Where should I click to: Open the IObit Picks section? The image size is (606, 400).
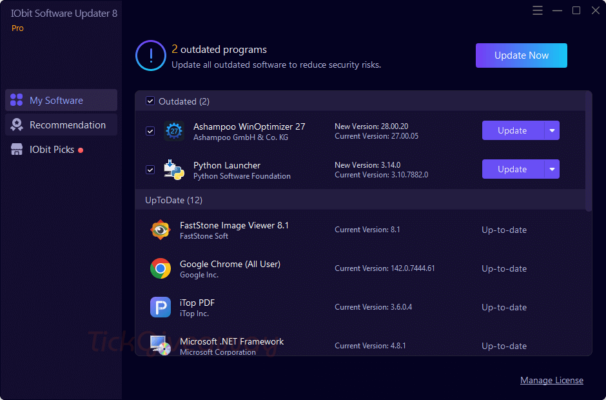(x=60, y=149)
